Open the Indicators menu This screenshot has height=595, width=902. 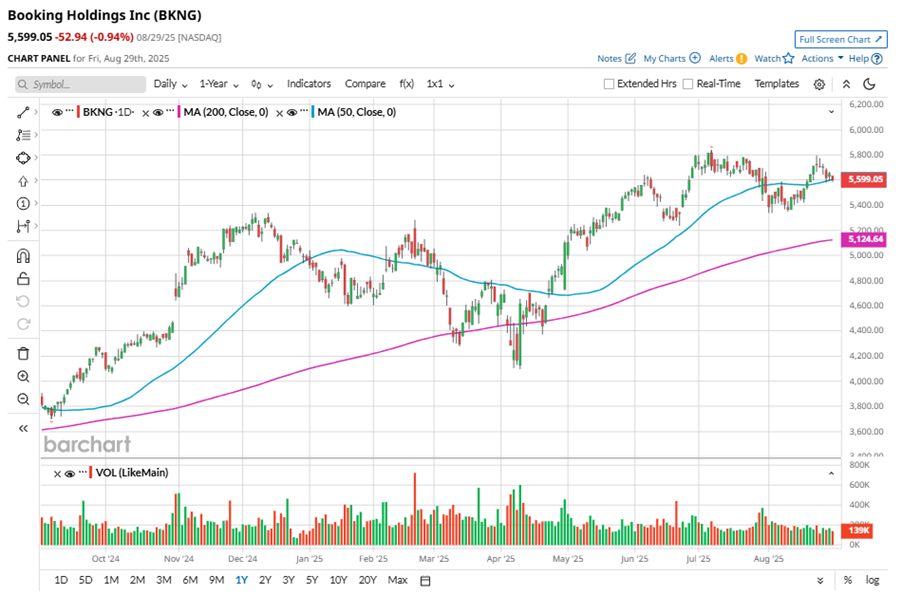[x=309, y=84]
